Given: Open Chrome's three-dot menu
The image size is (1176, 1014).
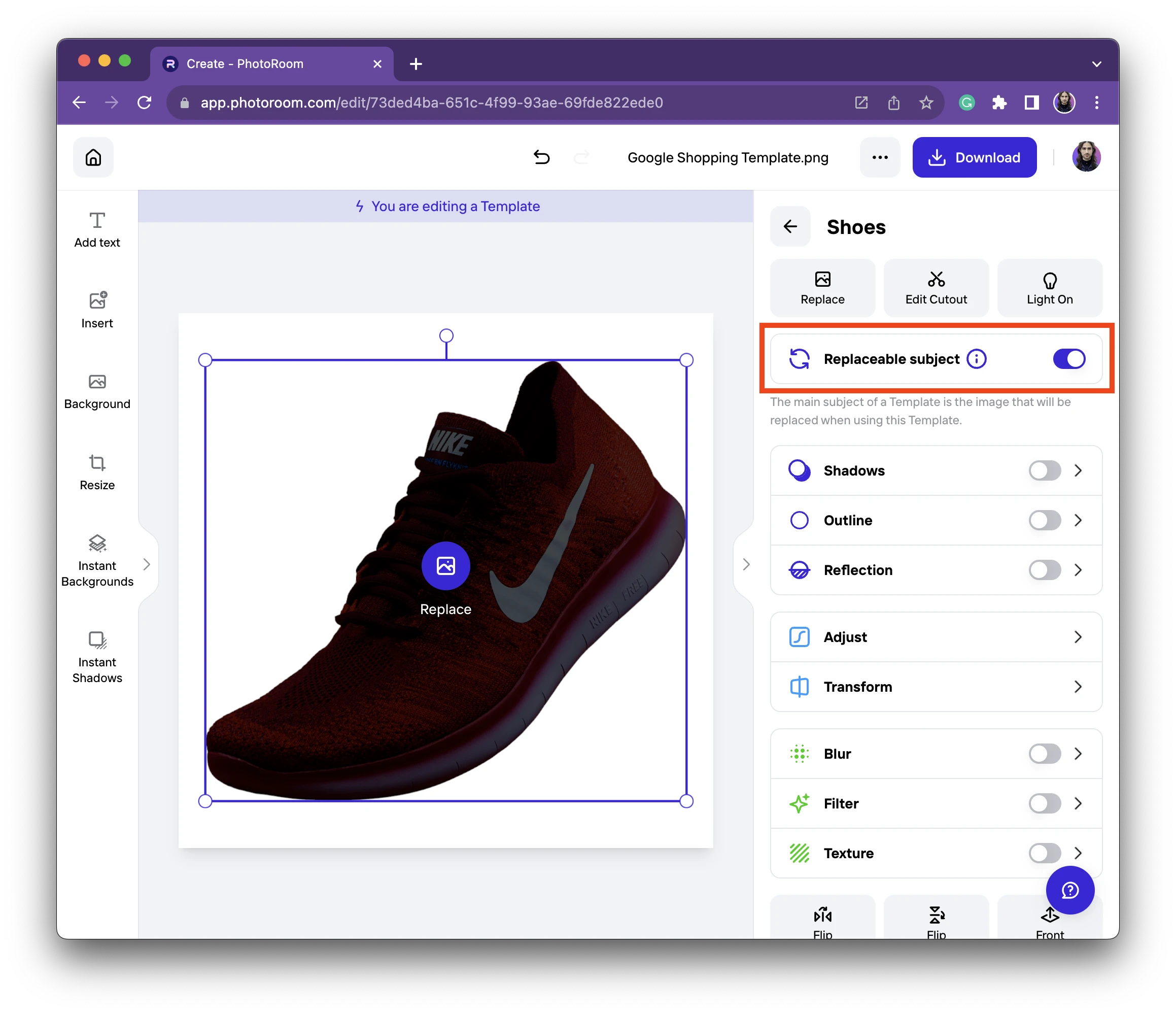Looking at the screenshot, I should 1096,102.
